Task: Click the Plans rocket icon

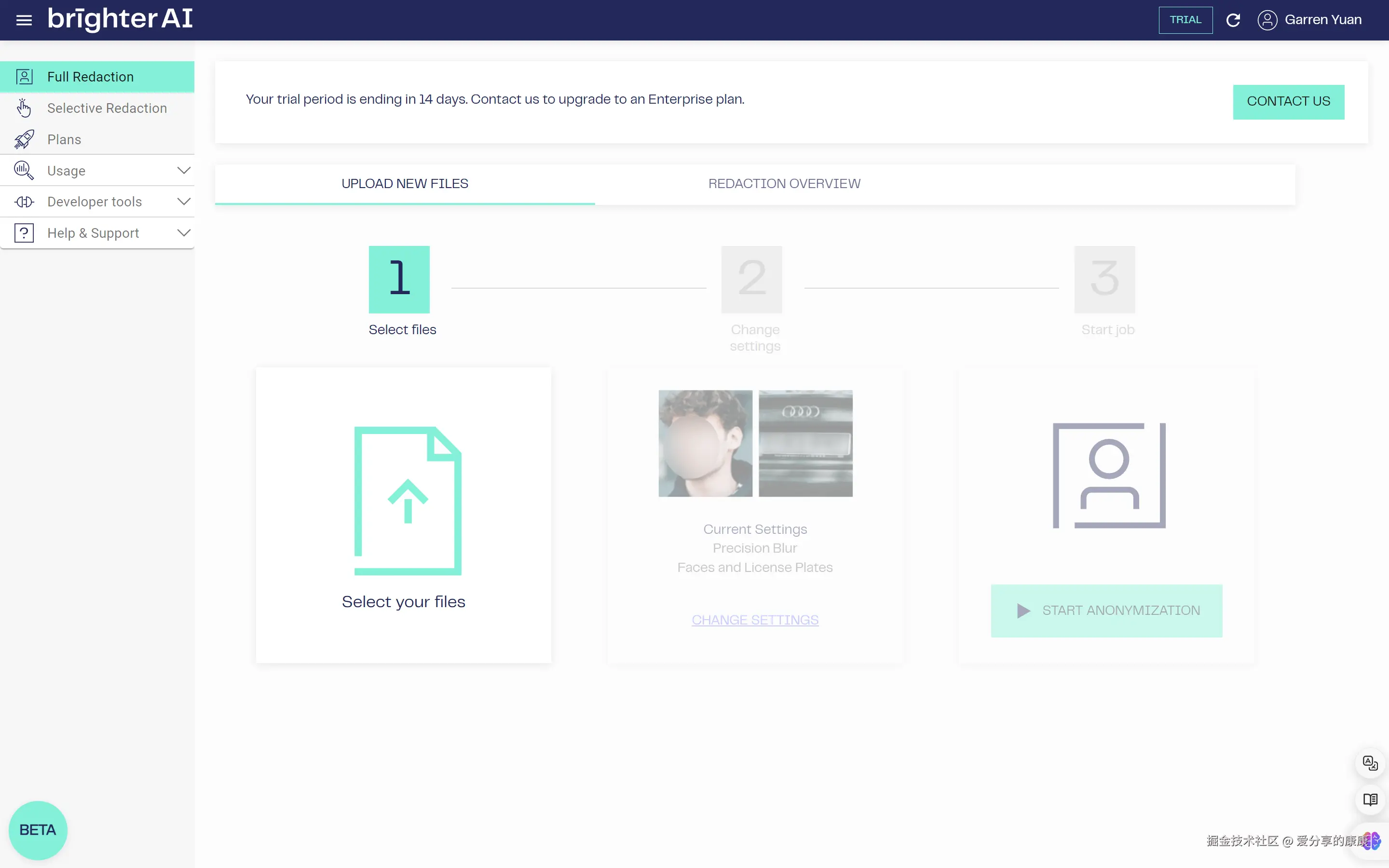Action: 24,139
